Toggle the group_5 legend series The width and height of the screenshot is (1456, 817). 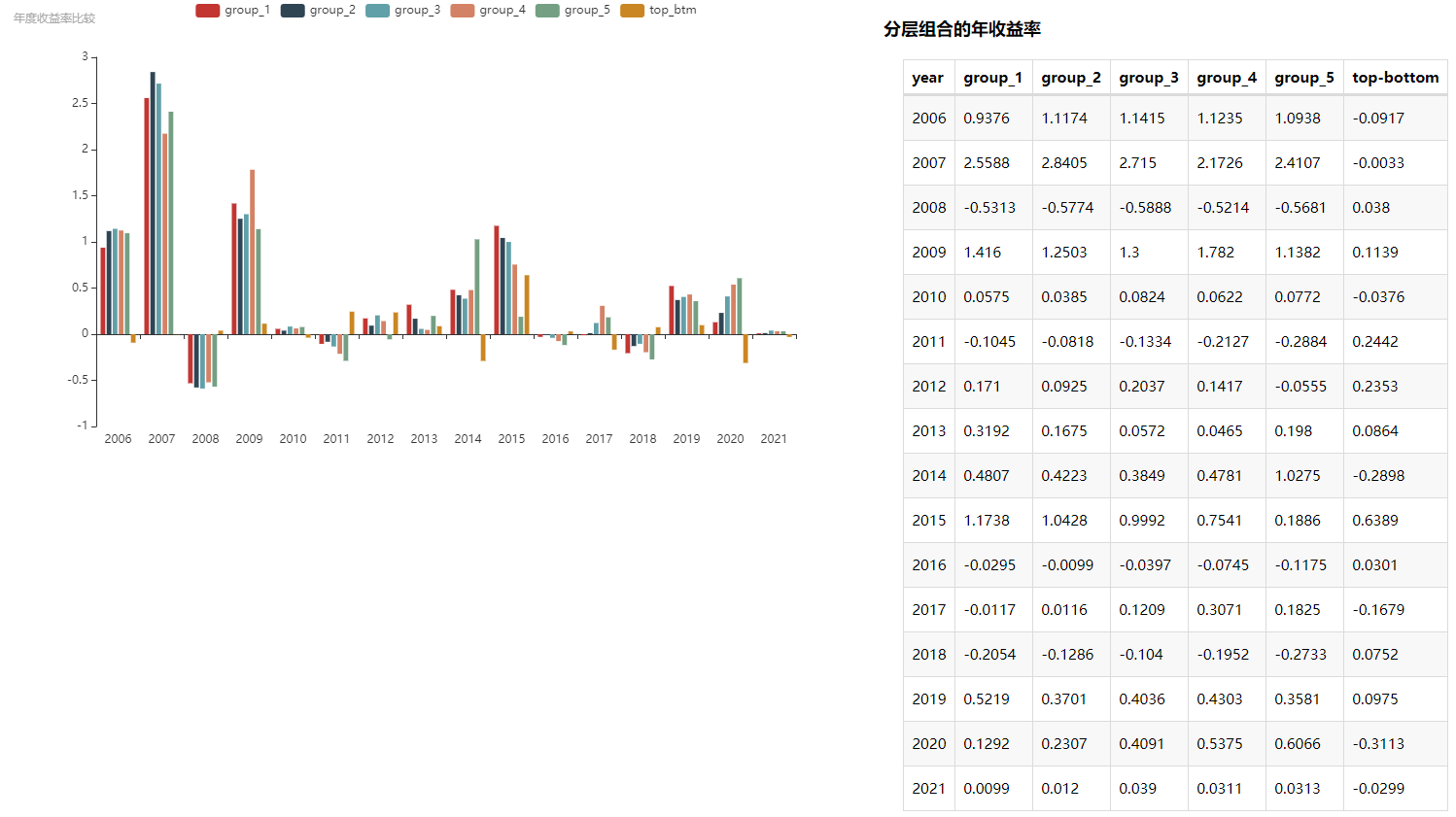tap(572, 10)
